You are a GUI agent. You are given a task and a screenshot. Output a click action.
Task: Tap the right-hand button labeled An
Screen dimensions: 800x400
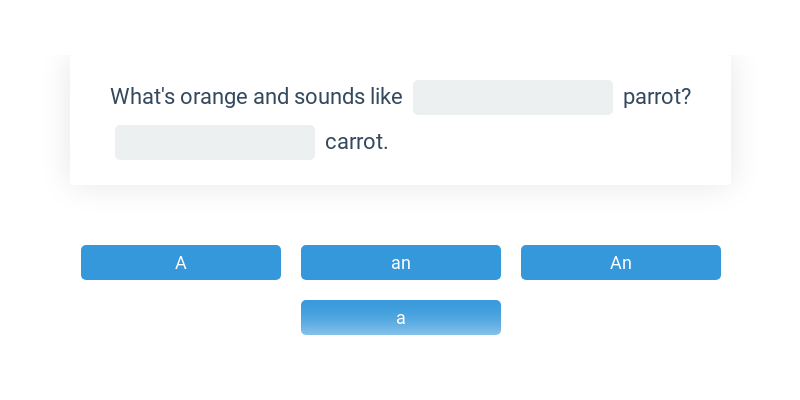coord(620,262)
